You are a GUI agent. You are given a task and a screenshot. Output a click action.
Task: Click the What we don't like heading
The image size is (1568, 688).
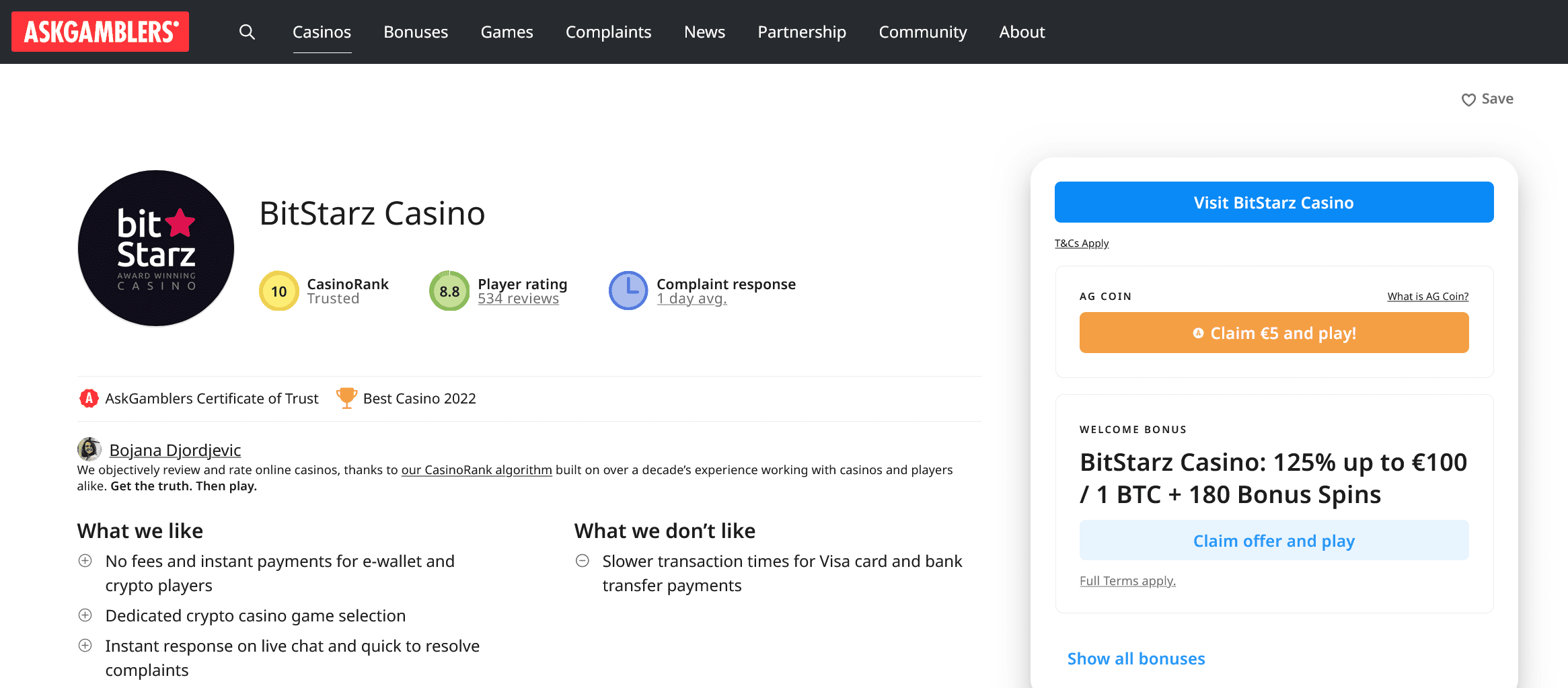(x=665, y=531)
